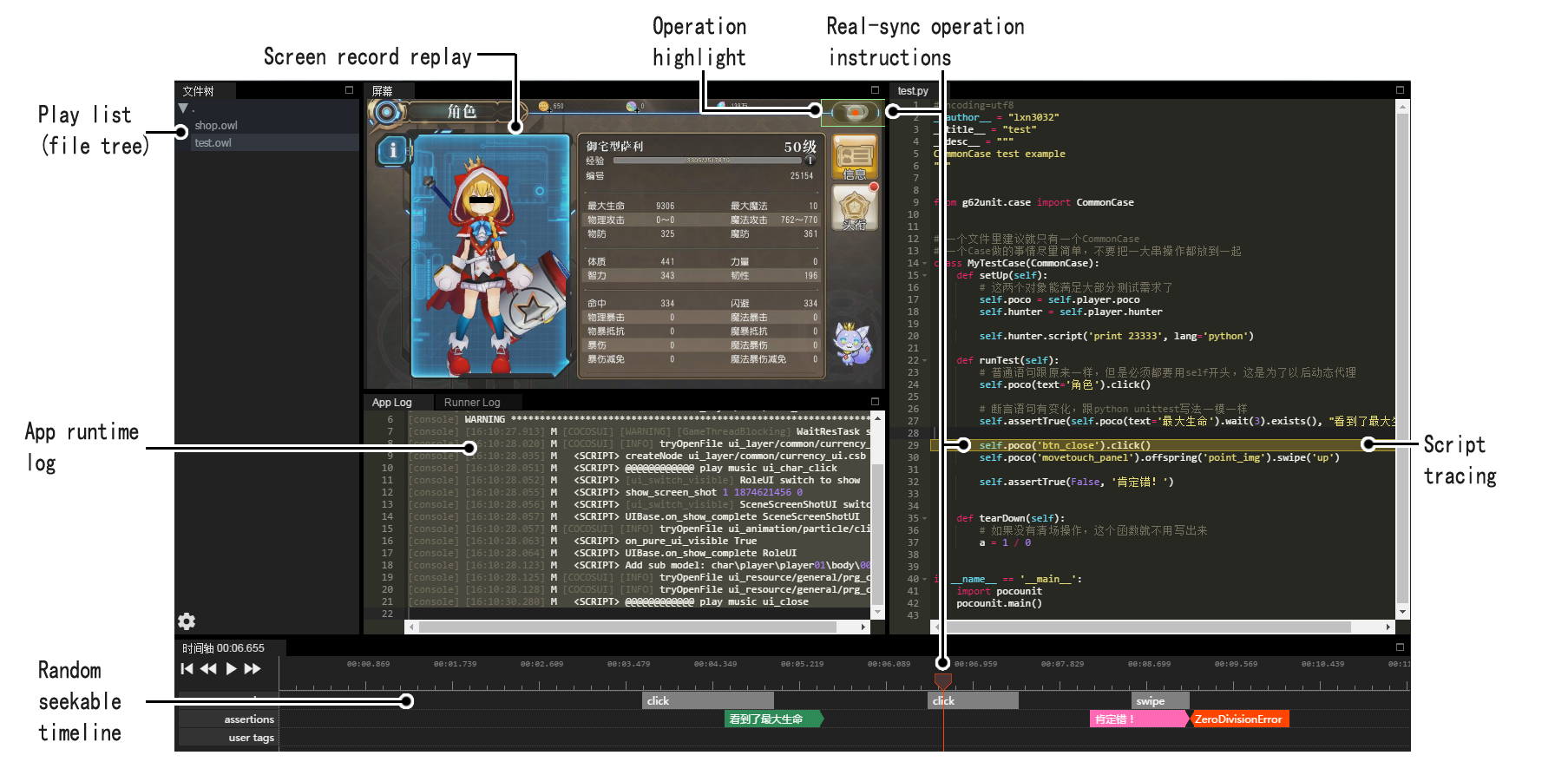Fold the setUp method at line 15
The image size is (1568, 775).
tap(925, 275)
